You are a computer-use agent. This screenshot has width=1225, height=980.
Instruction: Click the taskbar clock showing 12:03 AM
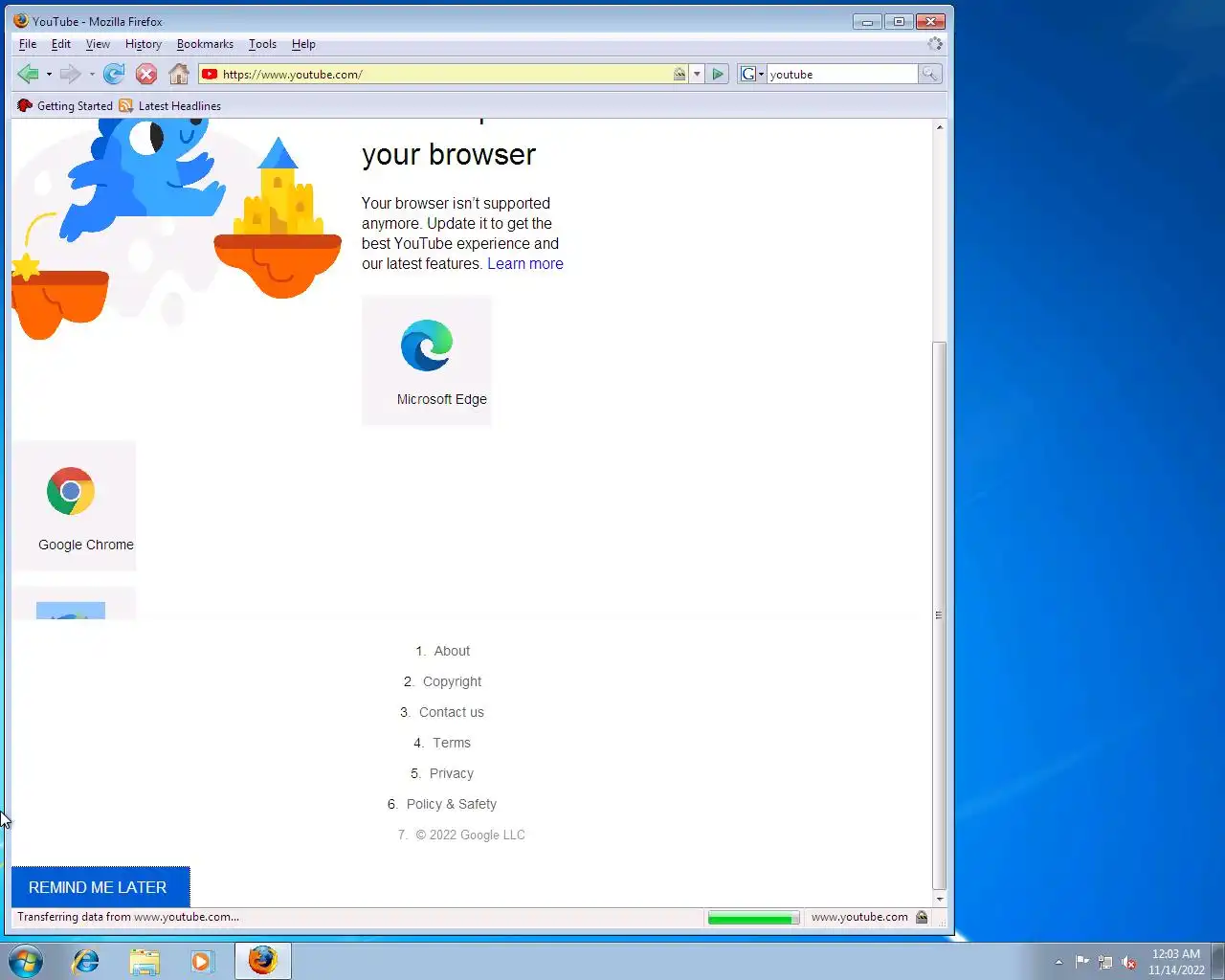pyautogui.click(x=1176, y=962)
